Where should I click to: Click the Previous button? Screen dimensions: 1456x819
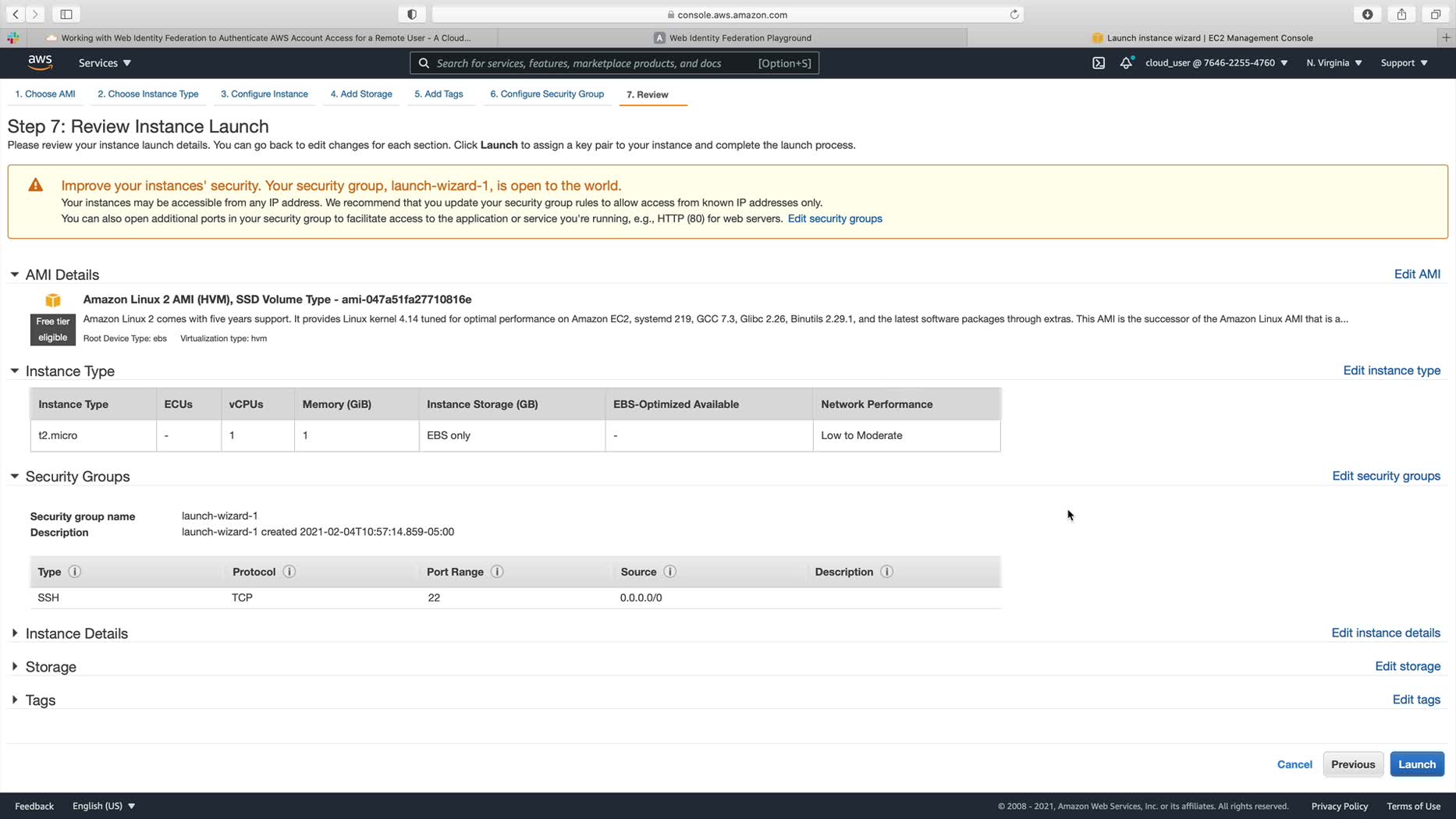click(1353, 764)
